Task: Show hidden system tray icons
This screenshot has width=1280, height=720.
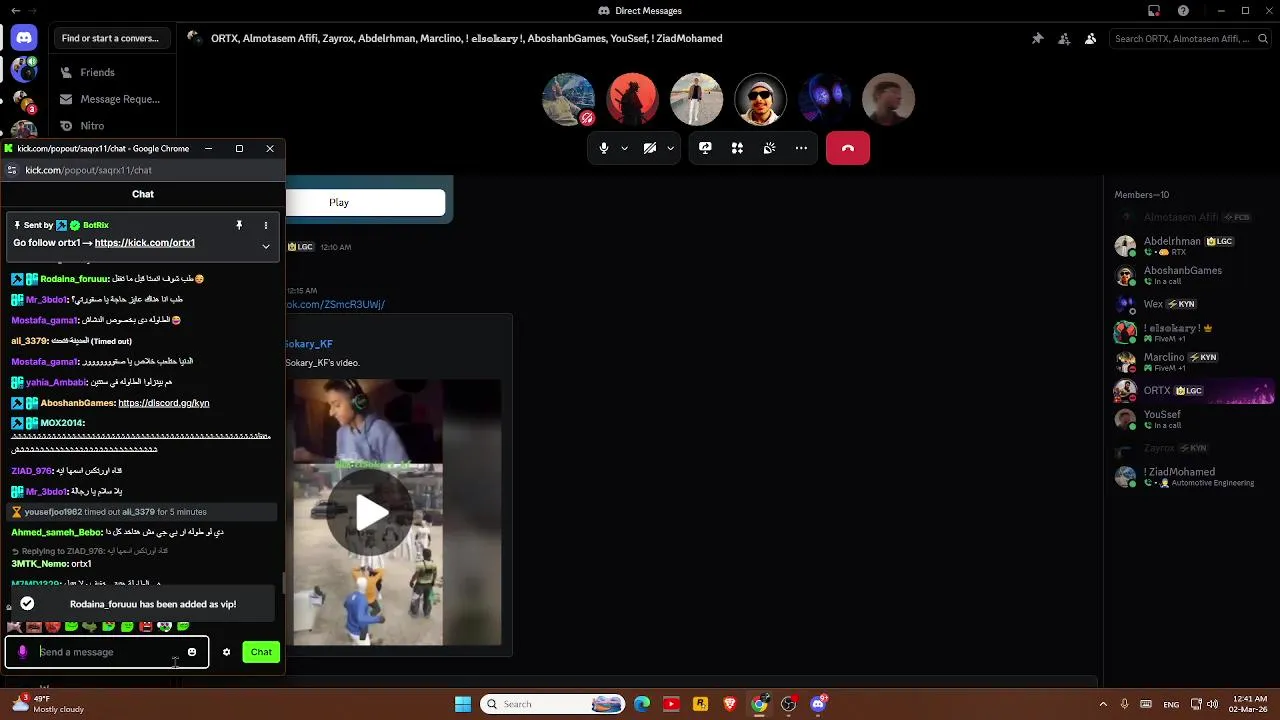Action: pyautogui.click(x=1103, y=704)
